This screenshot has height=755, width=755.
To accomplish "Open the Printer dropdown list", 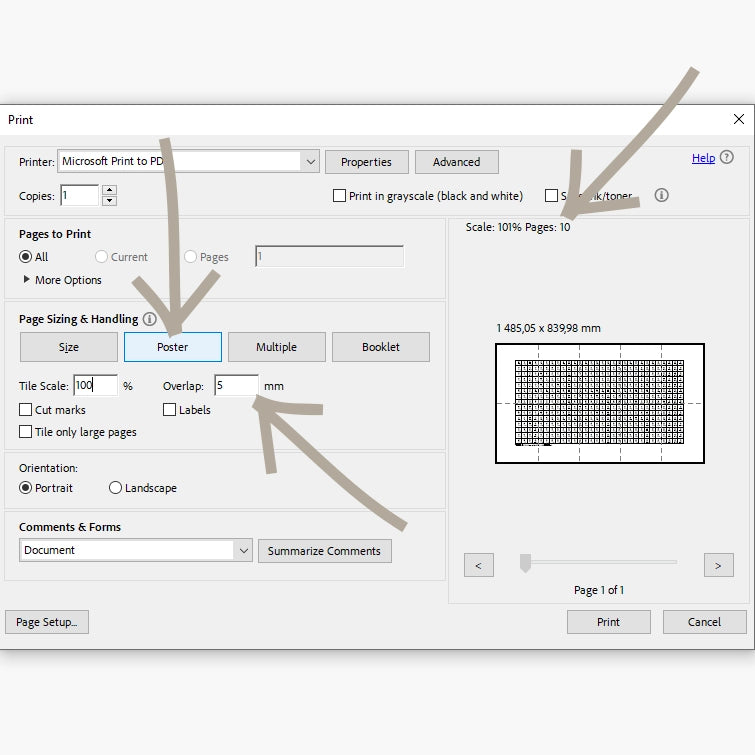I will click(x=310, y=161).
